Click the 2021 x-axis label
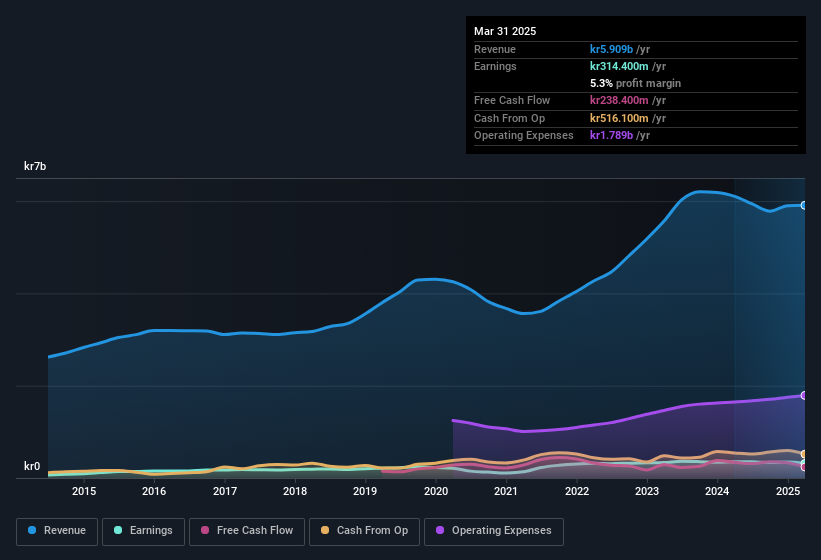Screen dimensions: 821x560 point(506,491)
